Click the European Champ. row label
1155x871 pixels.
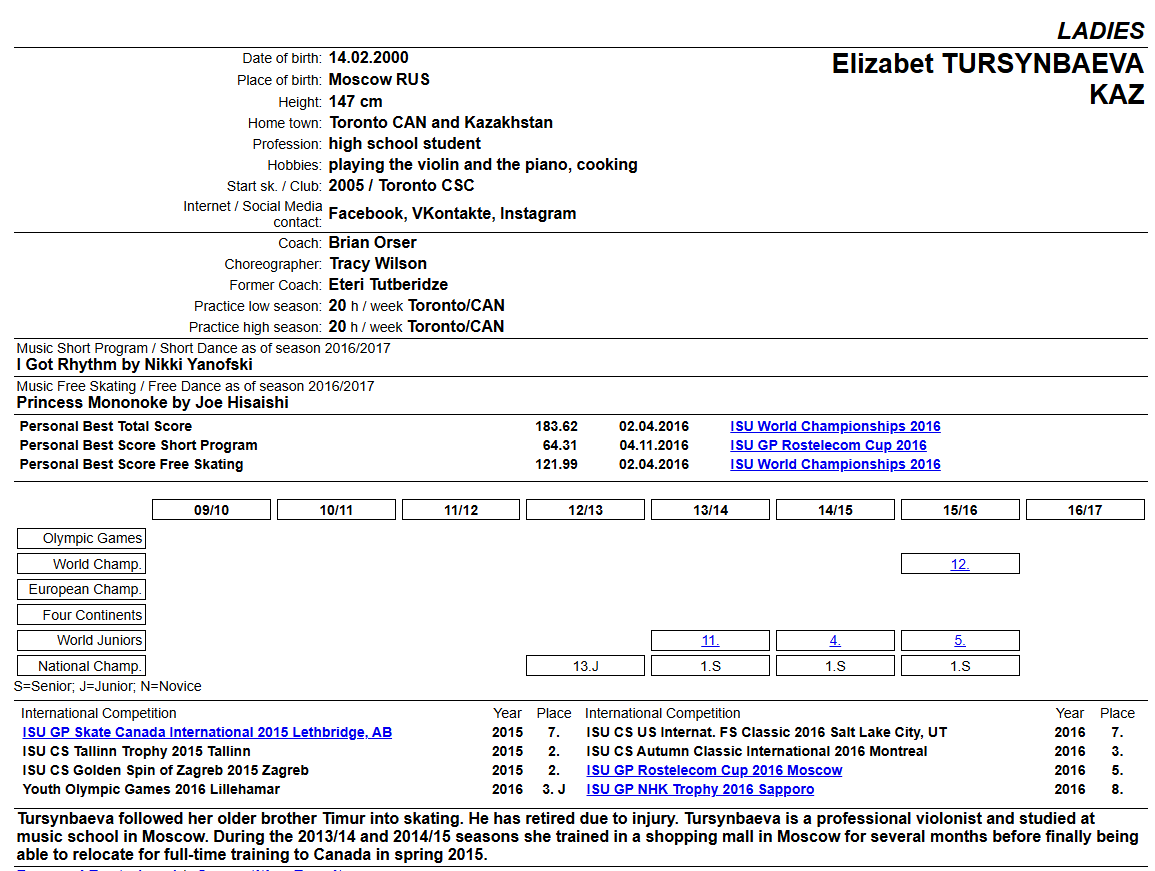coord(81,590)
